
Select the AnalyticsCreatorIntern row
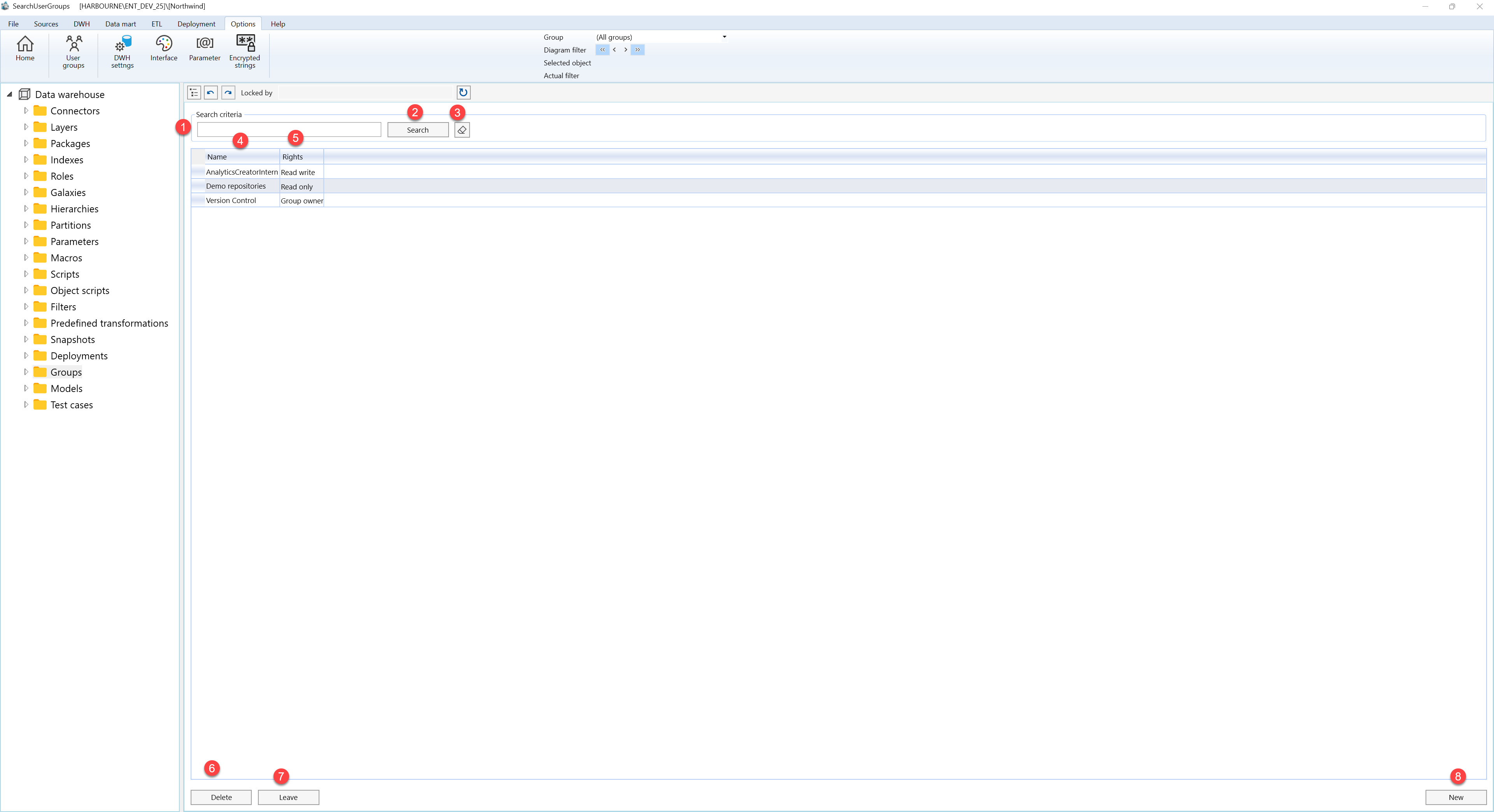(838, 172)
